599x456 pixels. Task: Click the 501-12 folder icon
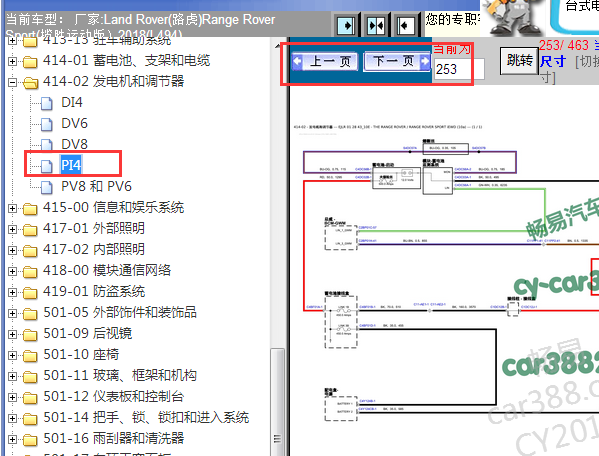click(30, 398)
